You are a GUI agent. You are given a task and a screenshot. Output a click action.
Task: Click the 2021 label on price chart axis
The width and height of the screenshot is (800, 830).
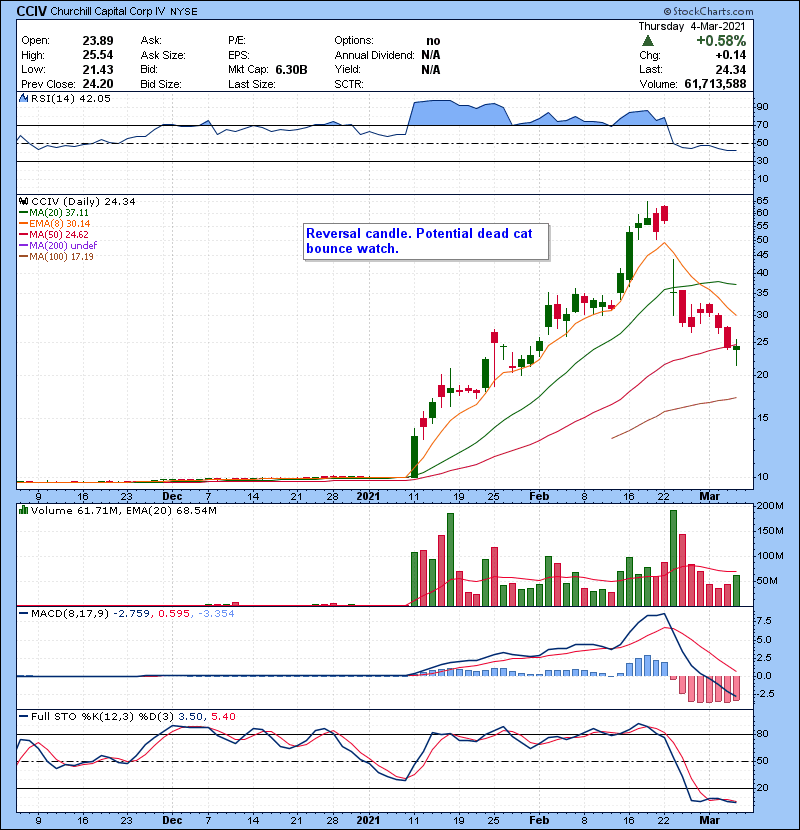pyautogui.click(x=368, y=497)
